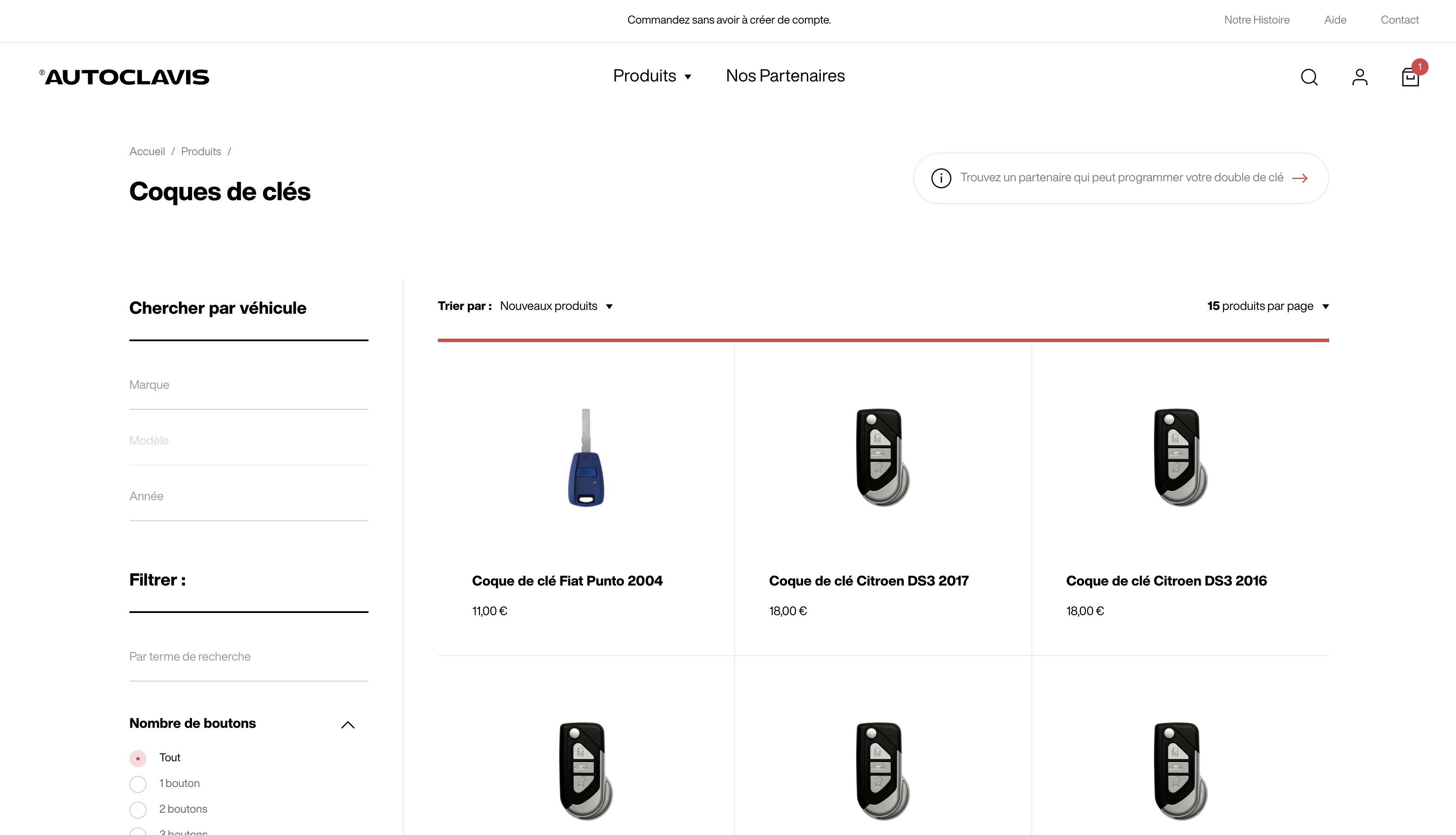Click the AUTOCLAVIS logo

[x=124, y=77]
